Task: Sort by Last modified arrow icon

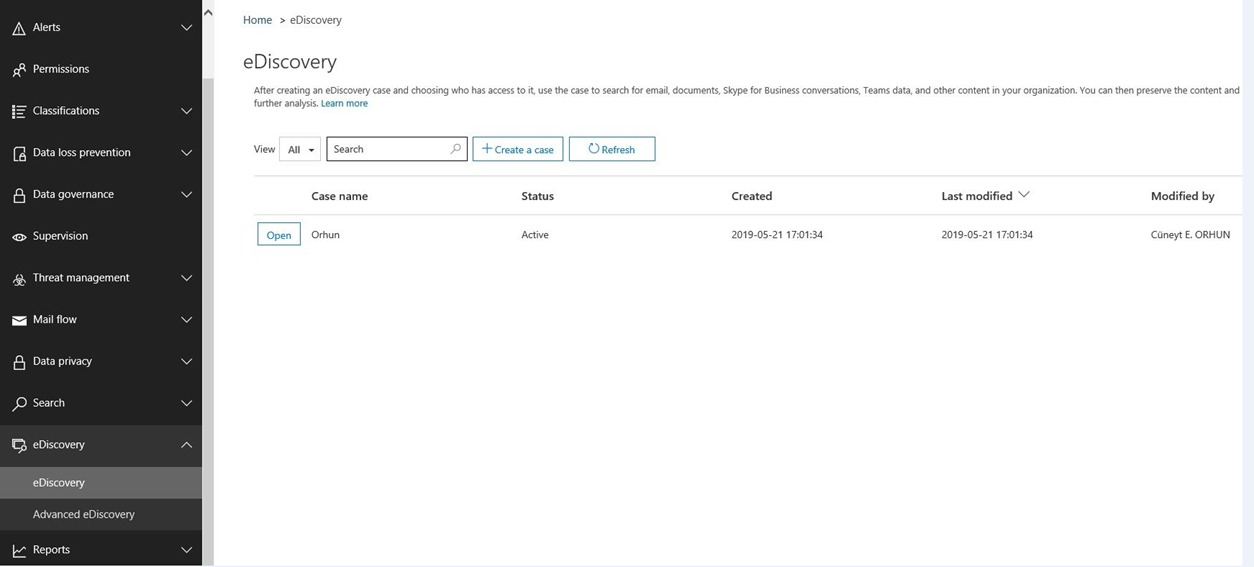Action: pyautogui.click(x=1024, y=195)
